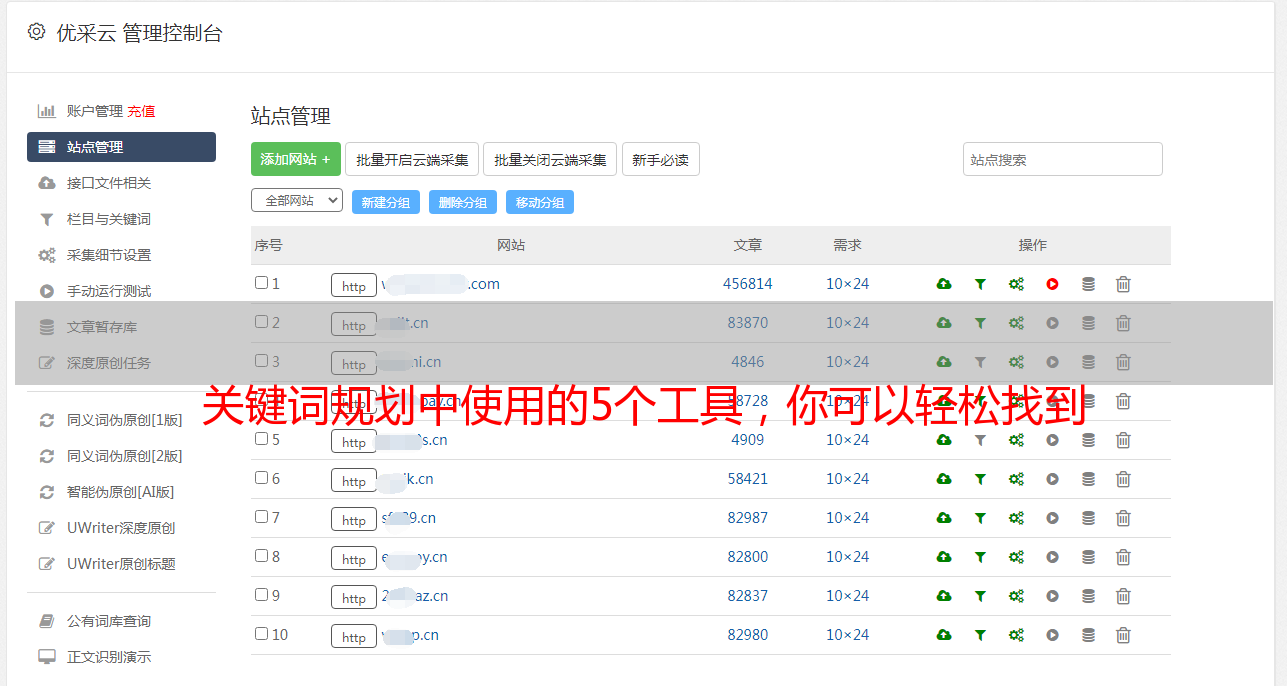Open the http protocol selector in row 8
1287x686 pixels.
click(x=354, y=559)
